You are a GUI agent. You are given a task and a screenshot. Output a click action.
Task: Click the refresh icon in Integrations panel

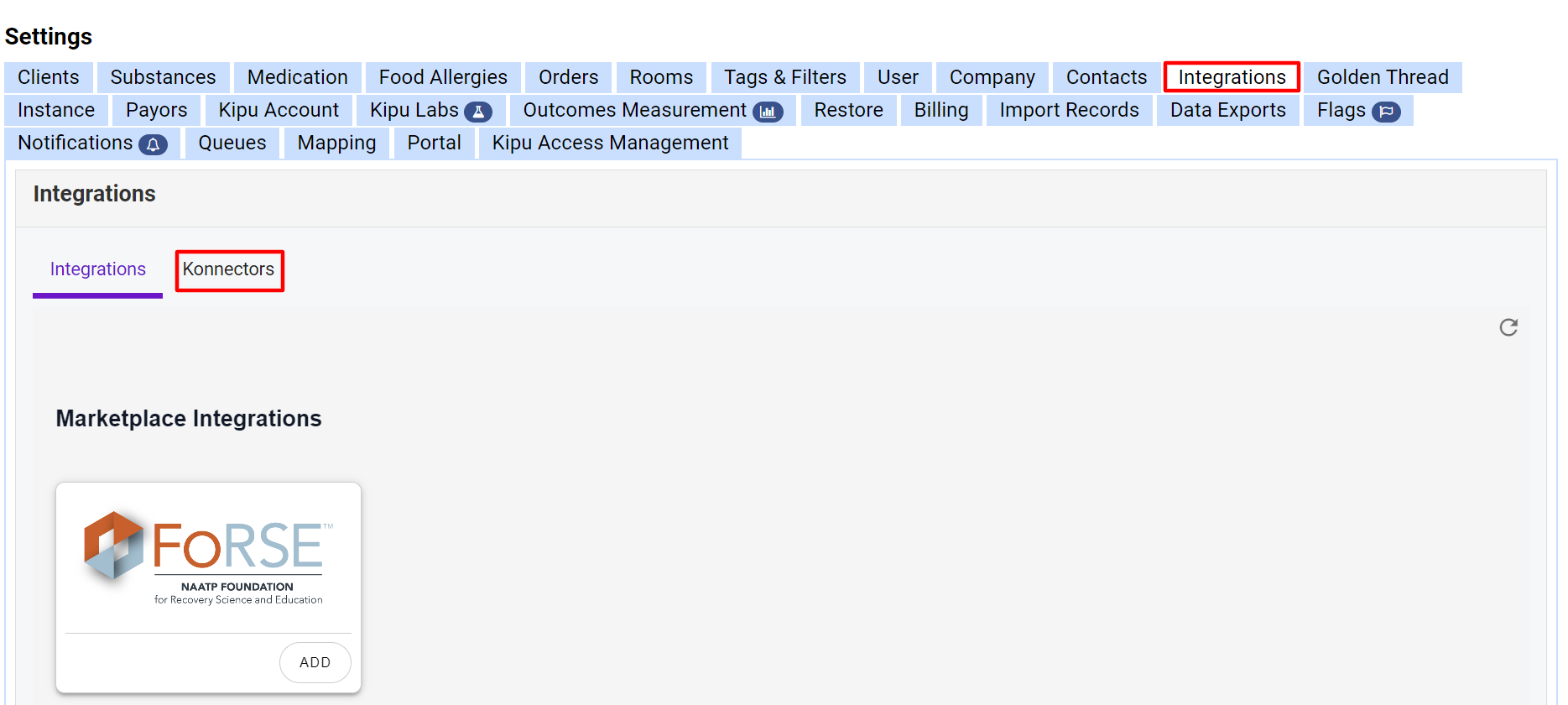pos(1508,327)
